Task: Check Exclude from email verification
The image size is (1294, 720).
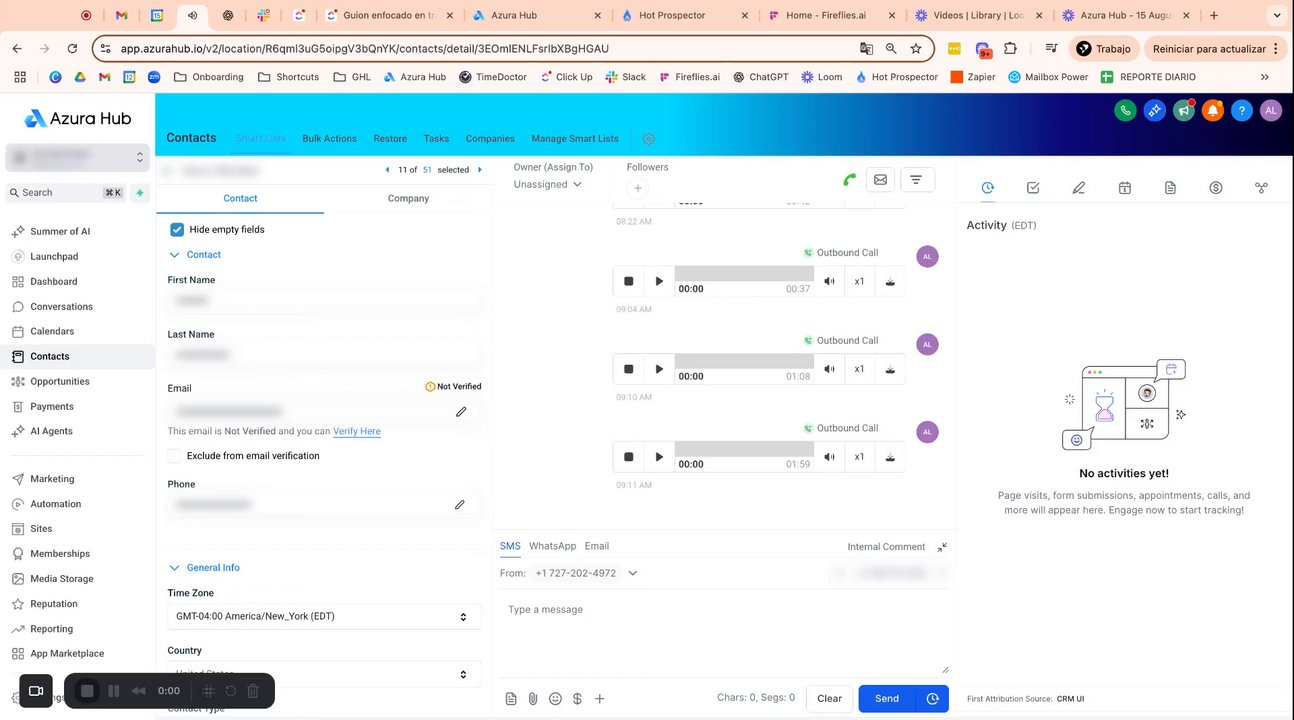Action: (x=175, y=456)
